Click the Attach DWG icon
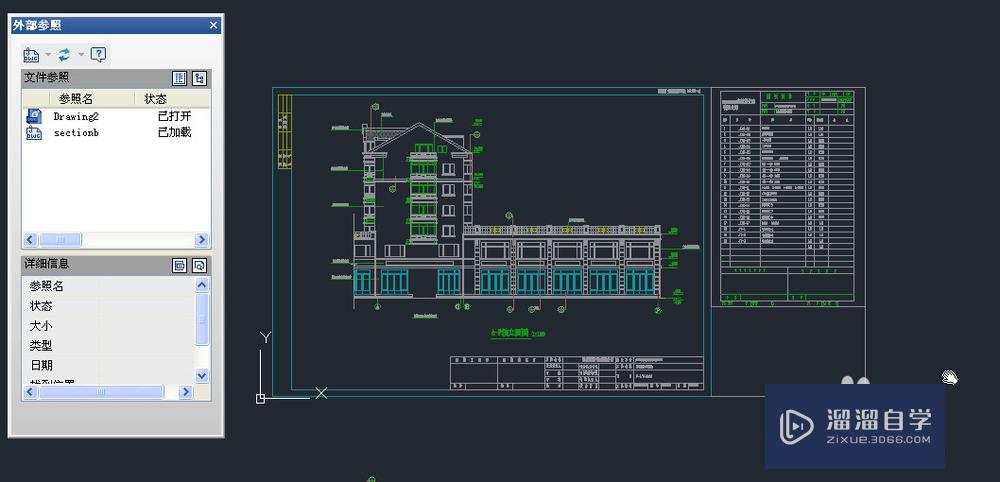The image size is (1000, 482). 31,55
